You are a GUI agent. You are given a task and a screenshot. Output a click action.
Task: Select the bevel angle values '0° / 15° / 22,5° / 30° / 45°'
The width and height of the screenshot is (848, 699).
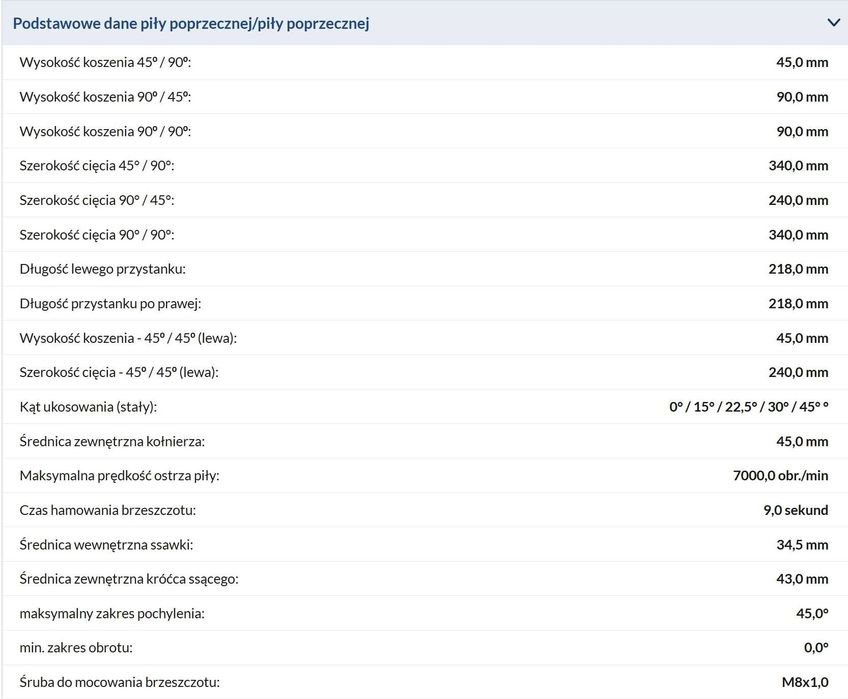coord(748,407)
